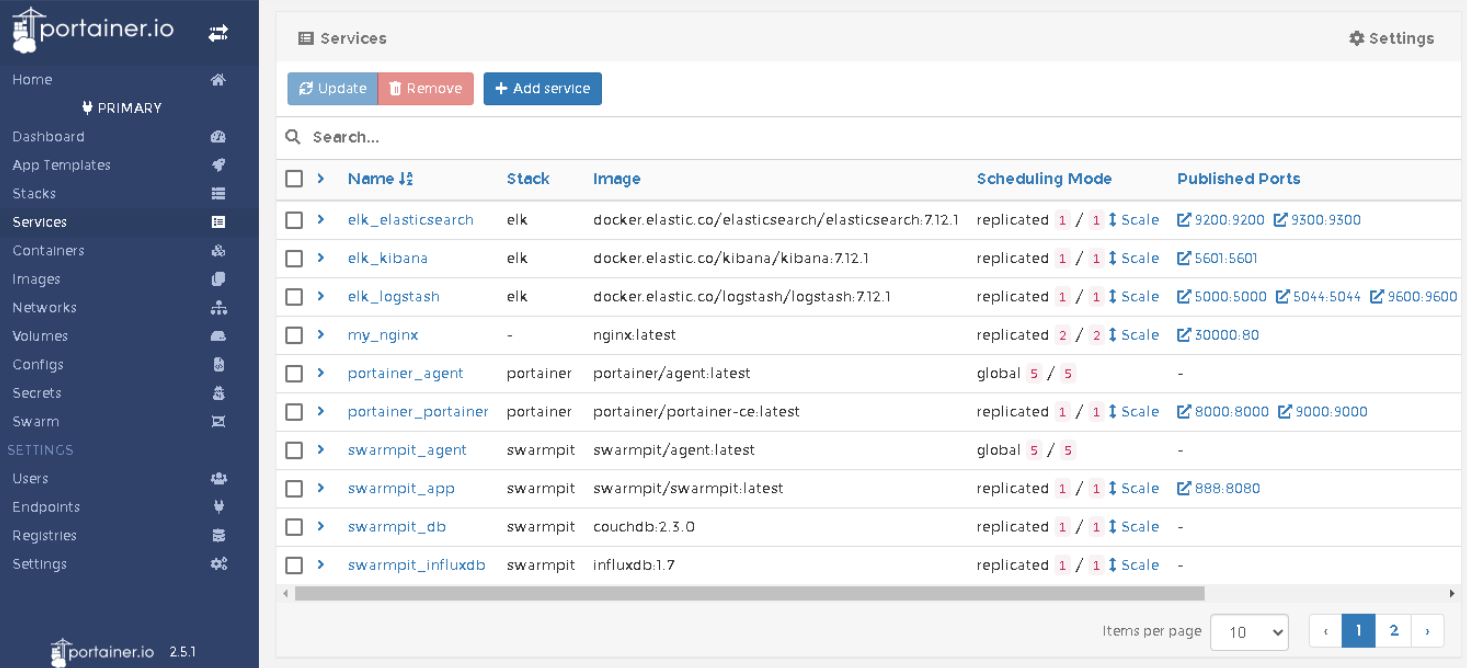Check the elk_kibana row checkbox
The image size is (1467, 668).
[x=294, y=258]
